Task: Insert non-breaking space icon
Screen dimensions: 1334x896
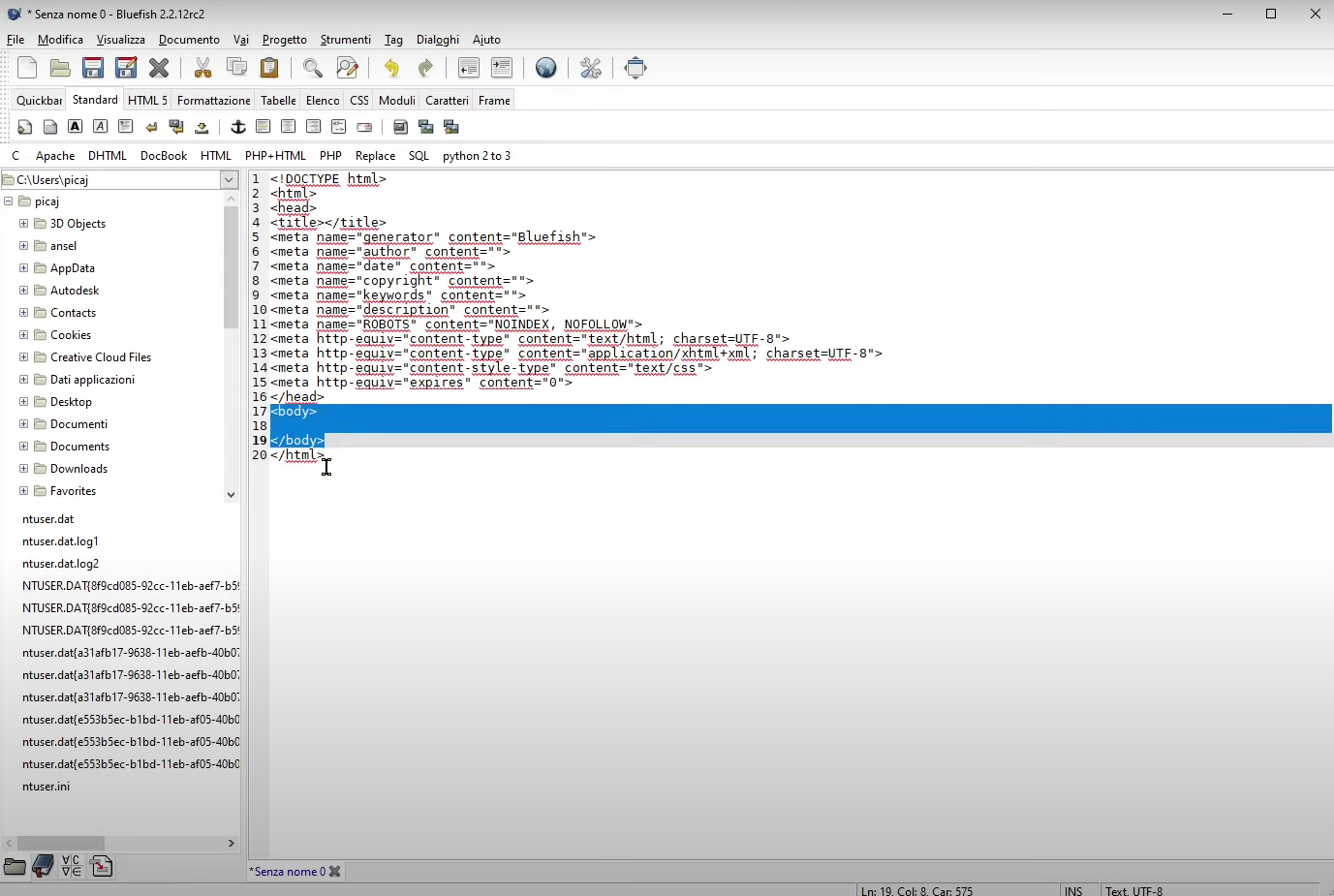Action: [x=202, y=127]
